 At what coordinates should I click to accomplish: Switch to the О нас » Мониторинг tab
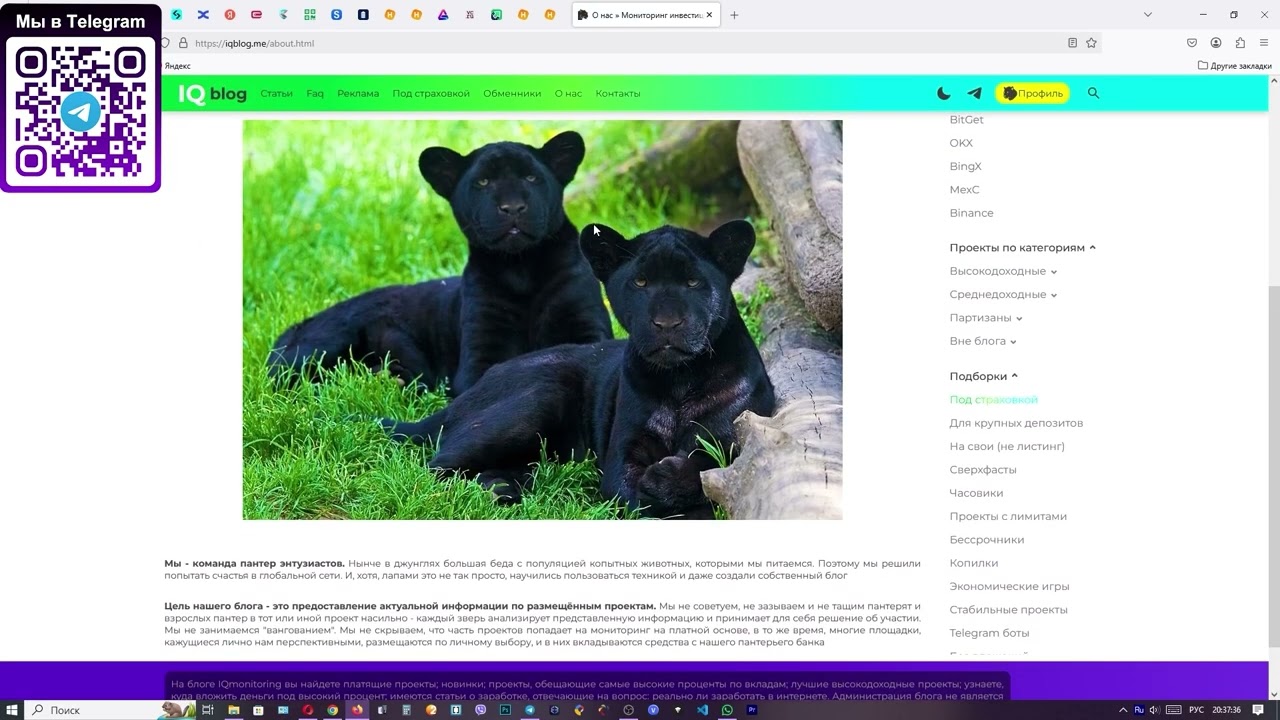645,15
